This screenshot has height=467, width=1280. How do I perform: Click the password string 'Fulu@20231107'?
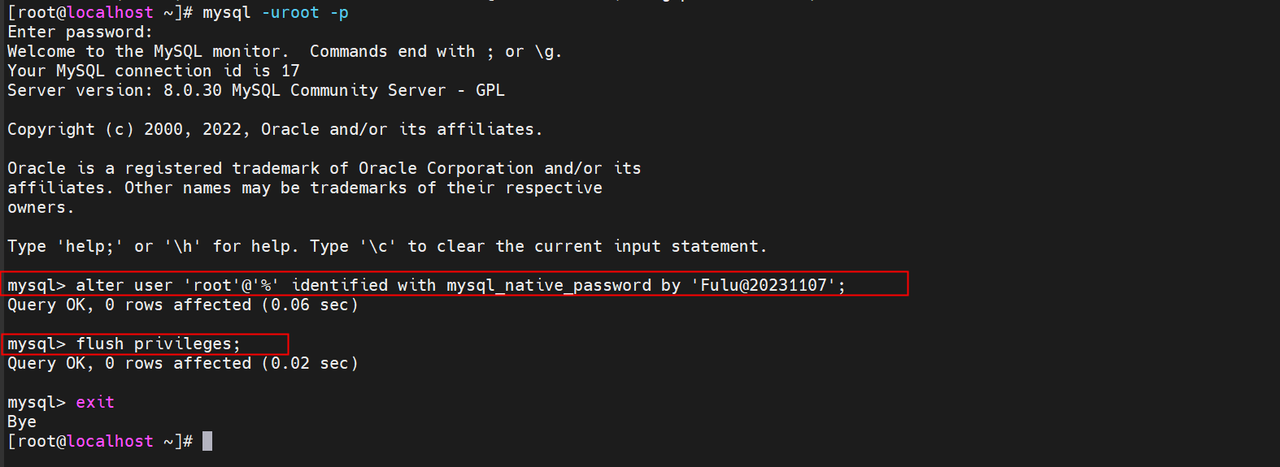[764, 285]
